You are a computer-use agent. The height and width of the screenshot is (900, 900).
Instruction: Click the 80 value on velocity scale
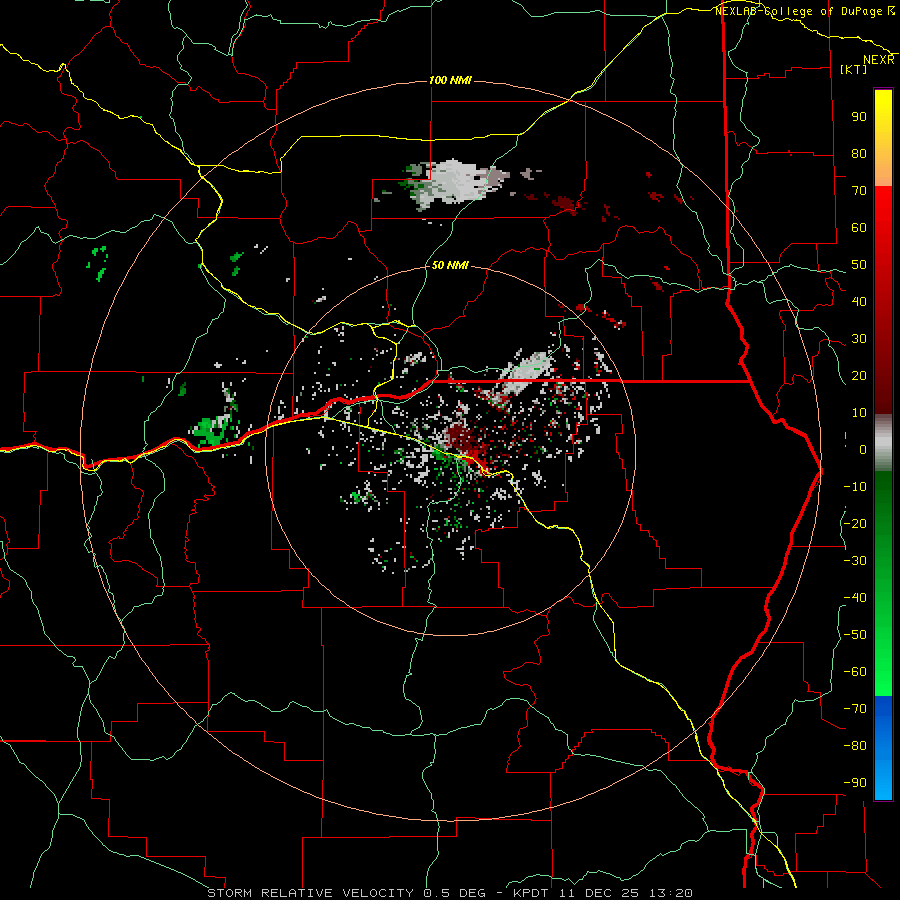tap(859, 154)
